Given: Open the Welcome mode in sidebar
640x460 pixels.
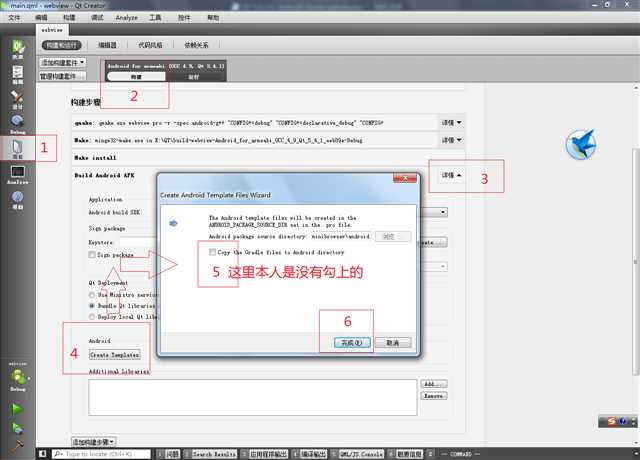Looking at the screenshot, I should pyautogui.click(x=18, y=49).
